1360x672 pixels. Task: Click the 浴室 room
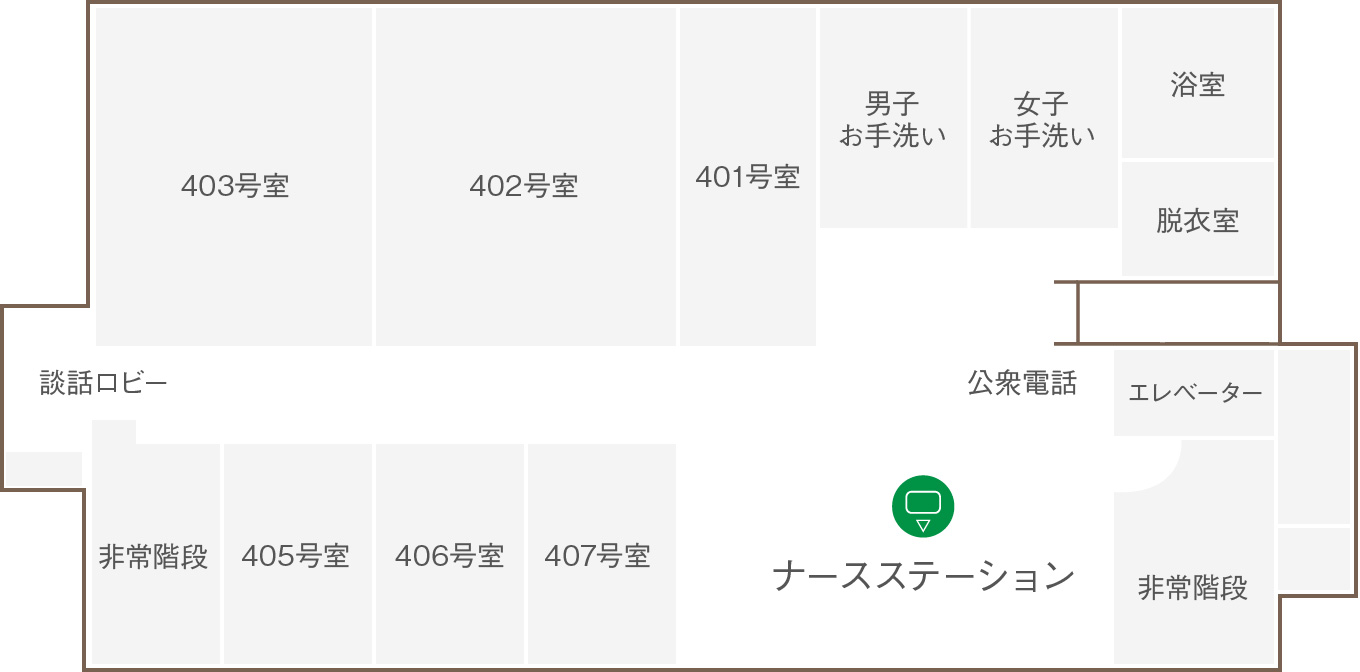click(1197, 84)
